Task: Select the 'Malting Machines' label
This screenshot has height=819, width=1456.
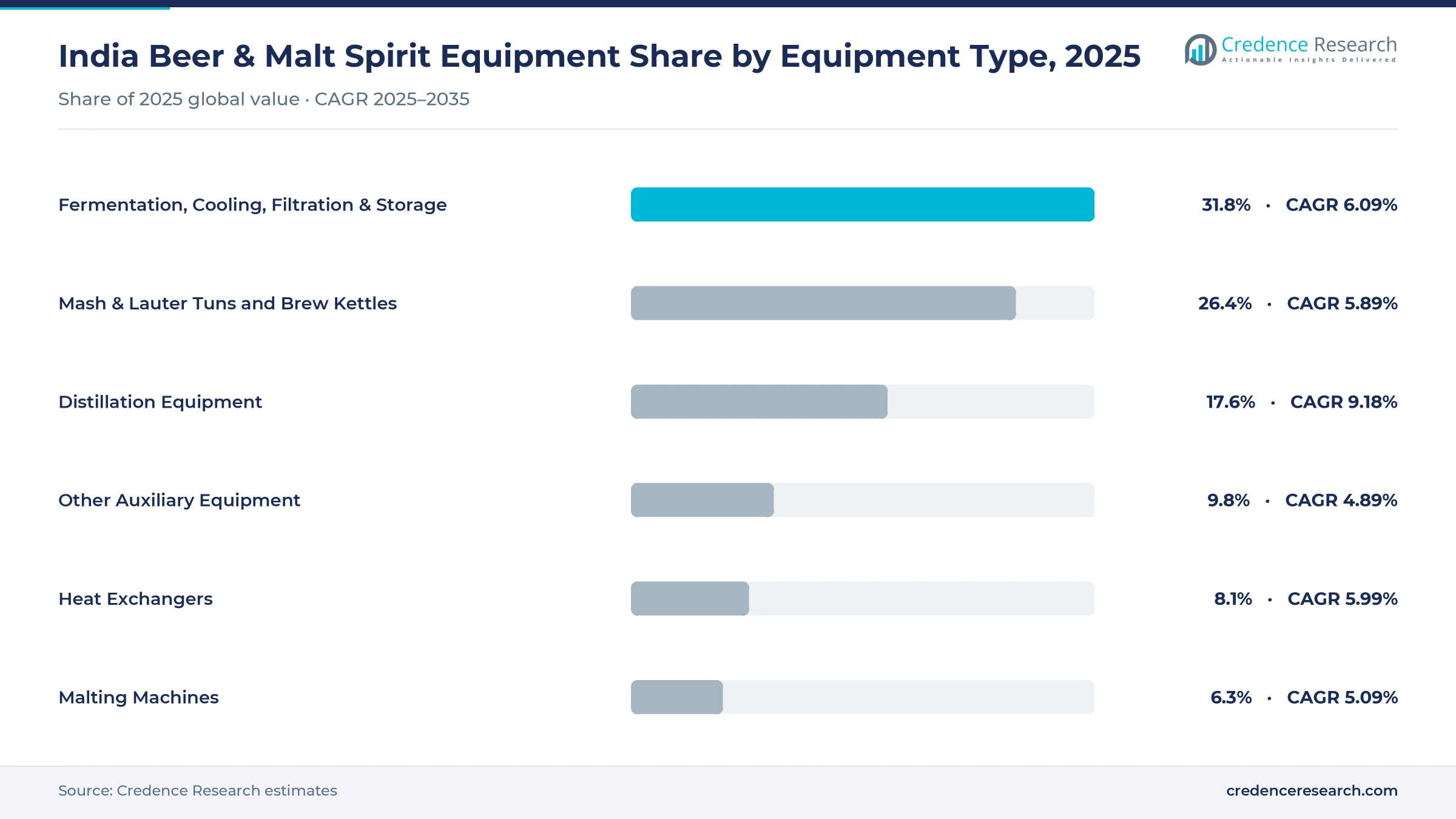Action: pos(138,698)
